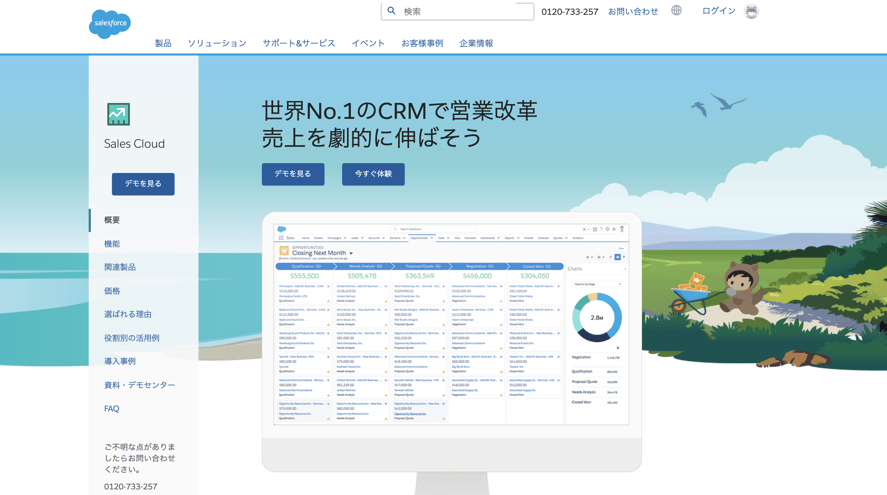Open 資料・デモセンター in the sidebar

[140, 385]
